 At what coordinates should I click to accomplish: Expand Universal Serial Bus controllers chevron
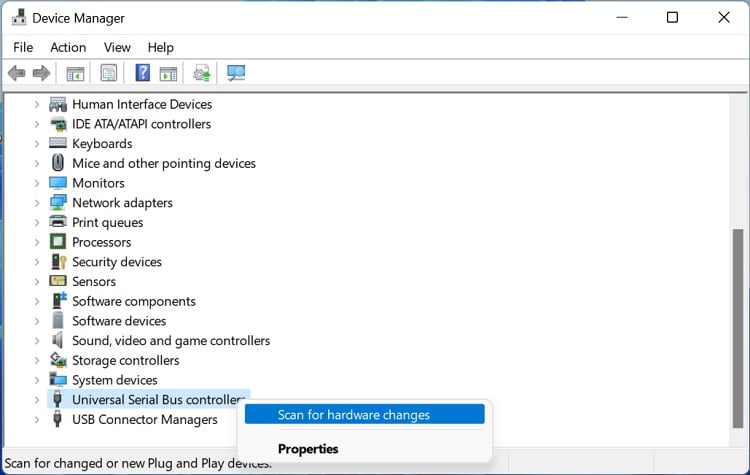tap(37, 400)
